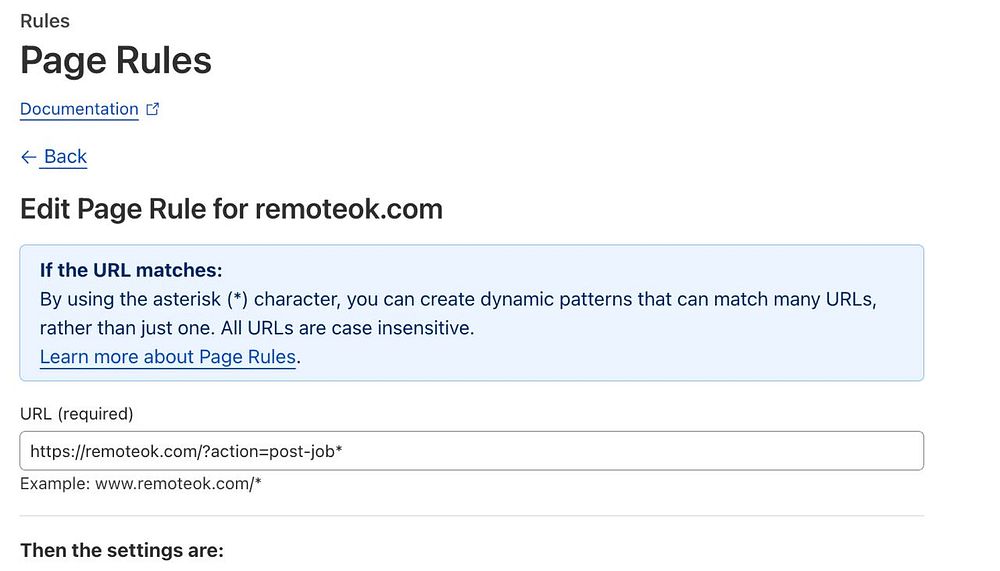
Task: Click the Edit Page Rule for remoteok.com heading
Action: coord(231,209)
